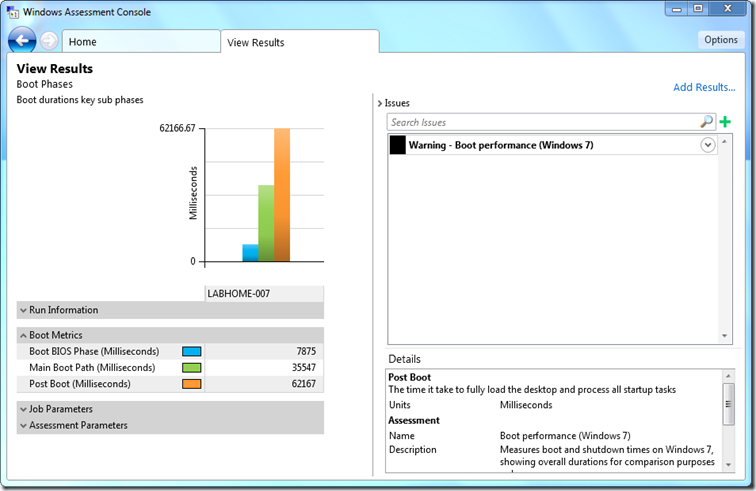Open the Options button

pos(720,40)
